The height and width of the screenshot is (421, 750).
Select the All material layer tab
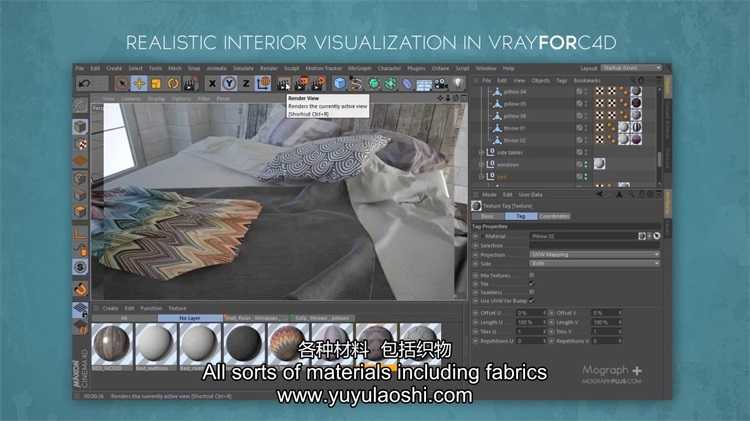[124, 318]
